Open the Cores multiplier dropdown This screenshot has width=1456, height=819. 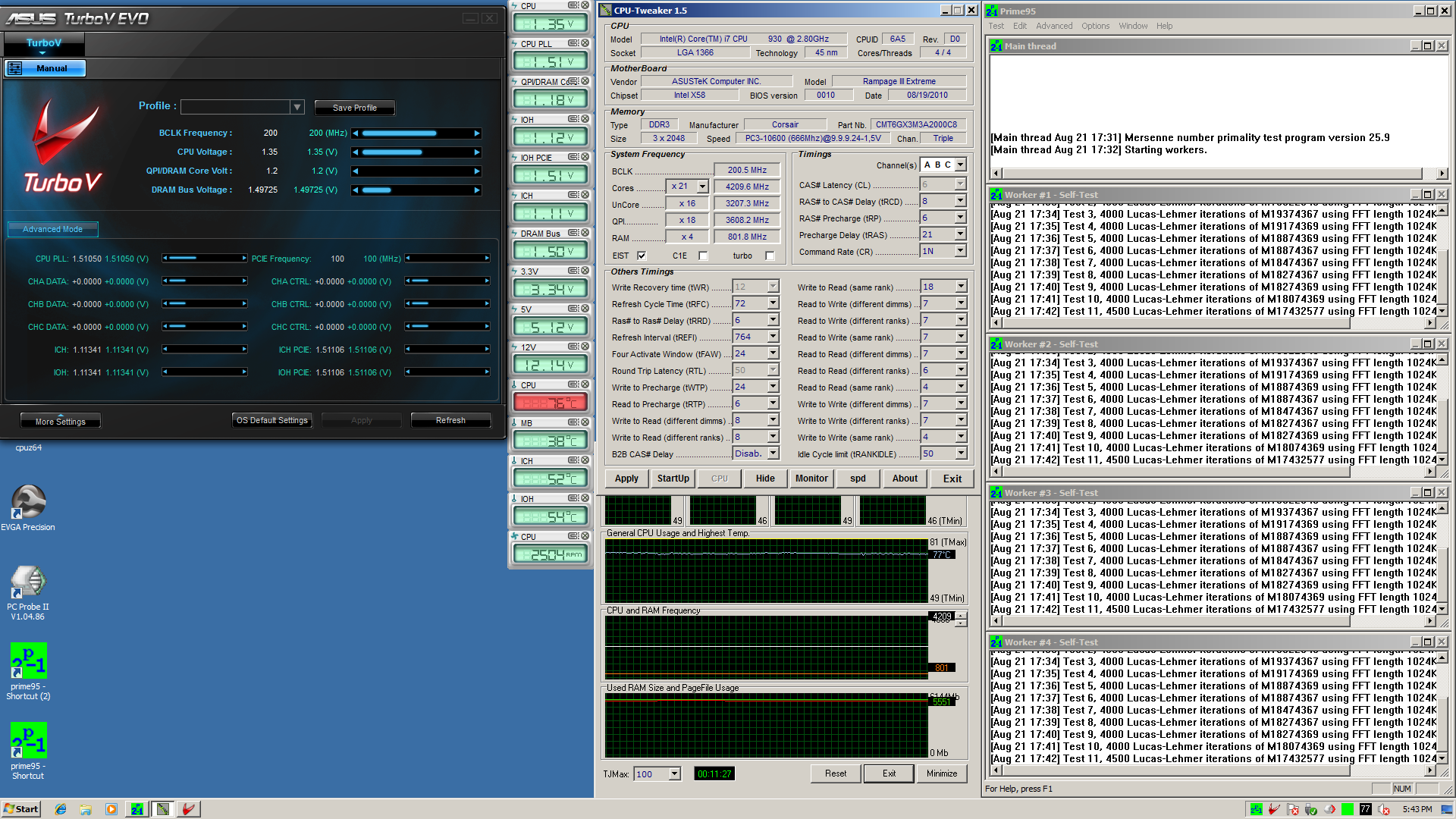tap(702, 187)
